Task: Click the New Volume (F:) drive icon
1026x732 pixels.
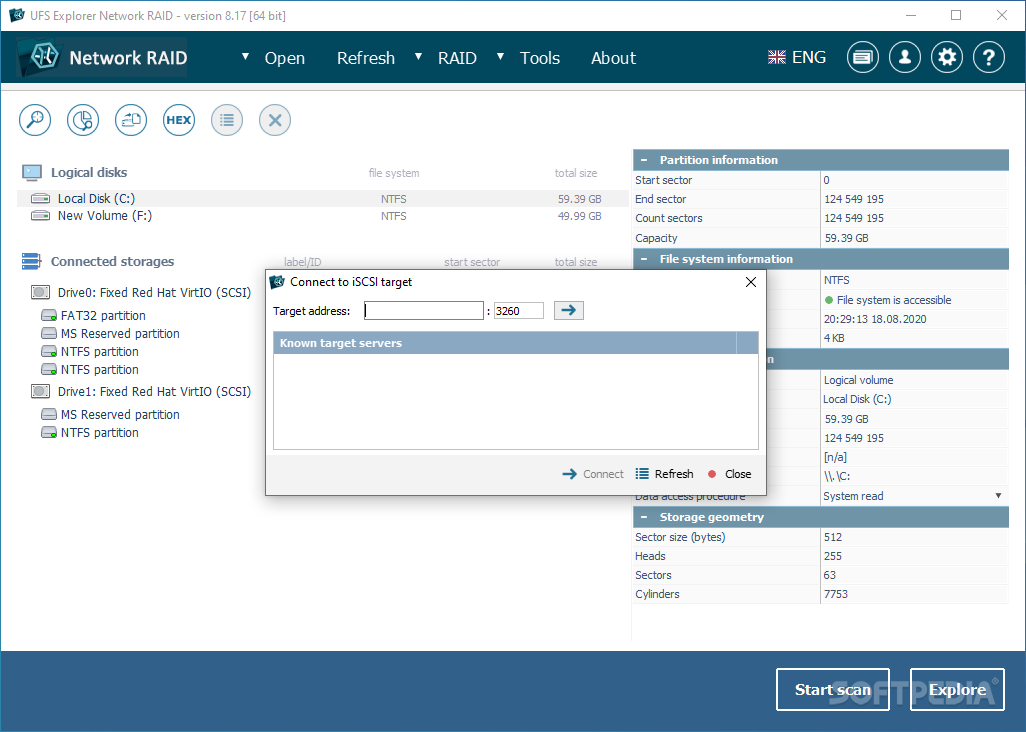Action: [x=41, y=215]
